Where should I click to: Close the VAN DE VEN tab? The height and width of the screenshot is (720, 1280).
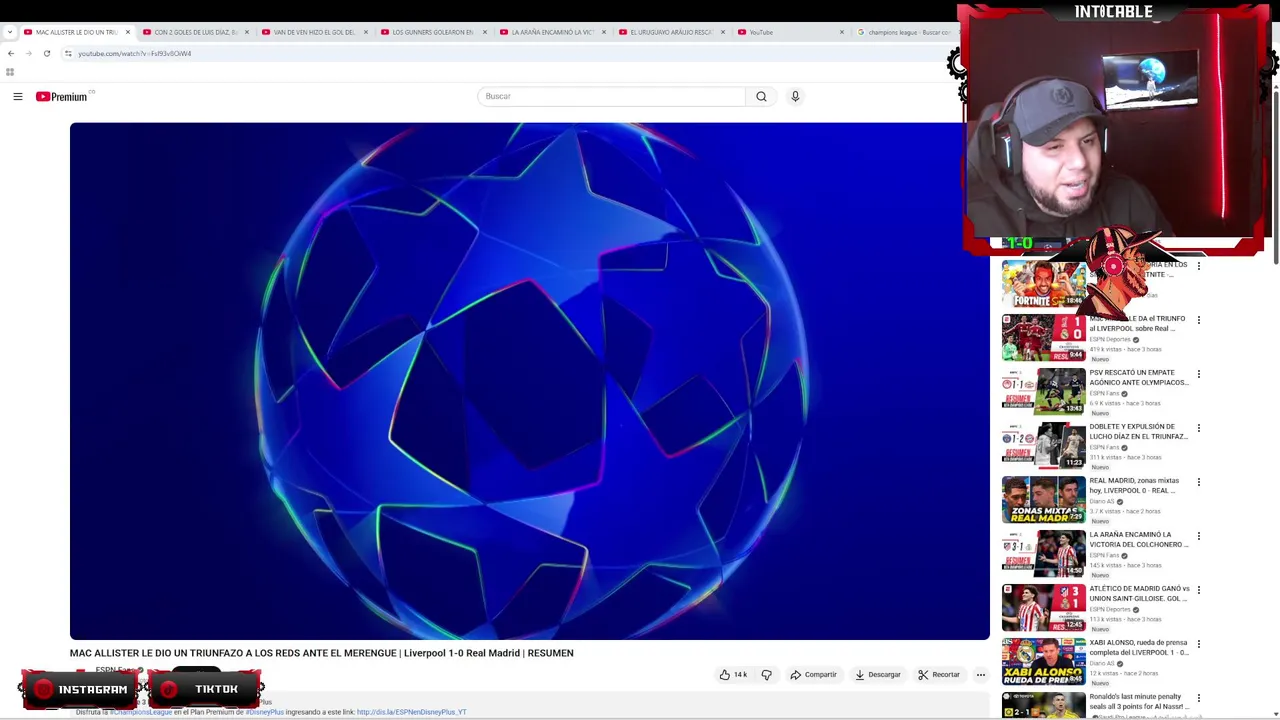pyautogui.click(x=366, y=32)
